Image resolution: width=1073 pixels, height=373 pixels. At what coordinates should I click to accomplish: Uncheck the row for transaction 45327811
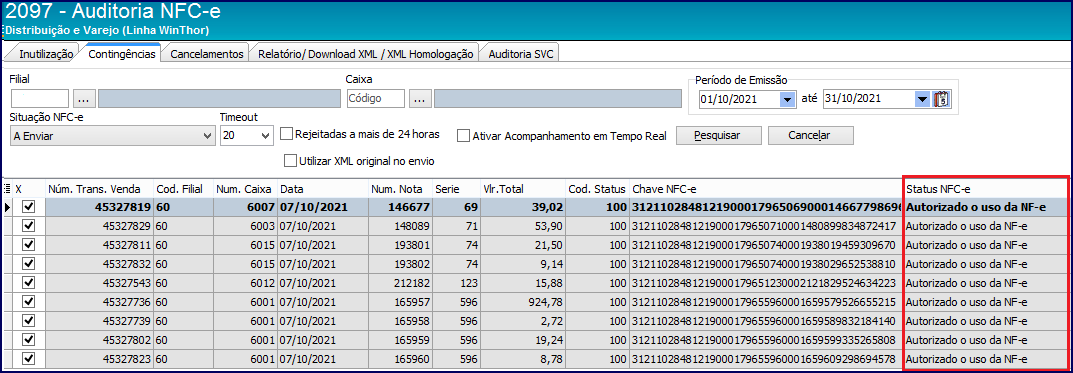29,244
